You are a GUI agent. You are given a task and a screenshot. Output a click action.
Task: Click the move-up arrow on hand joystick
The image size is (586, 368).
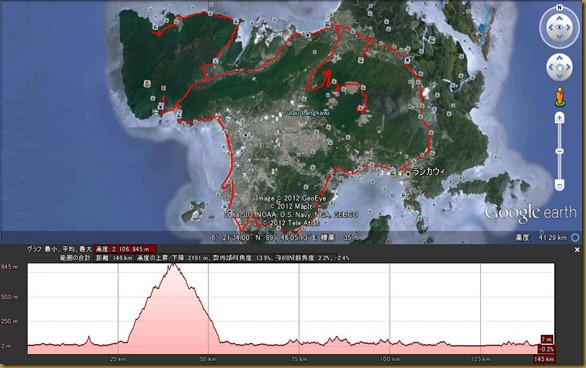[559, 58]
